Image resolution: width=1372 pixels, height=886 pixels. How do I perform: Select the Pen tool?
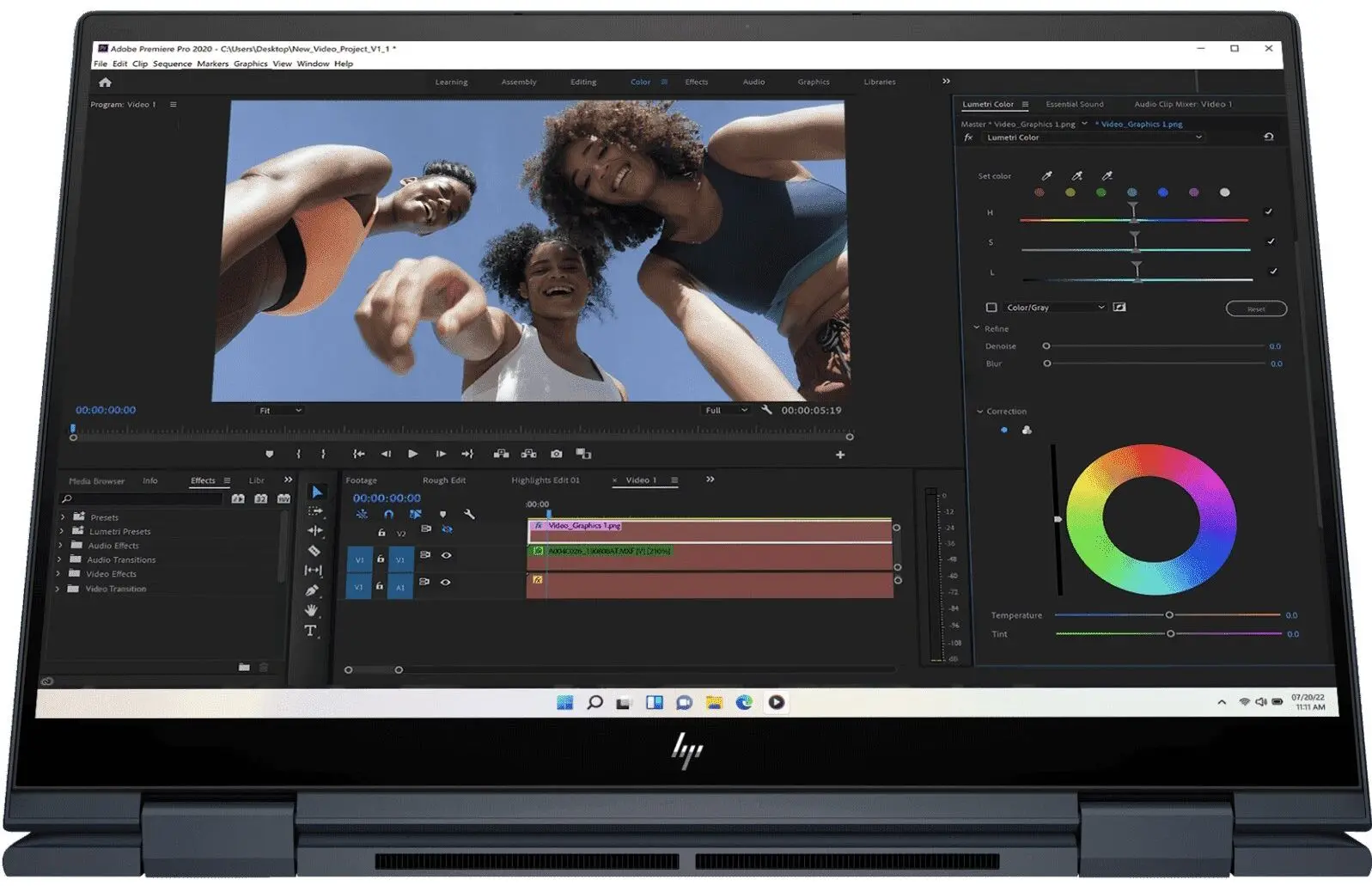312,590
